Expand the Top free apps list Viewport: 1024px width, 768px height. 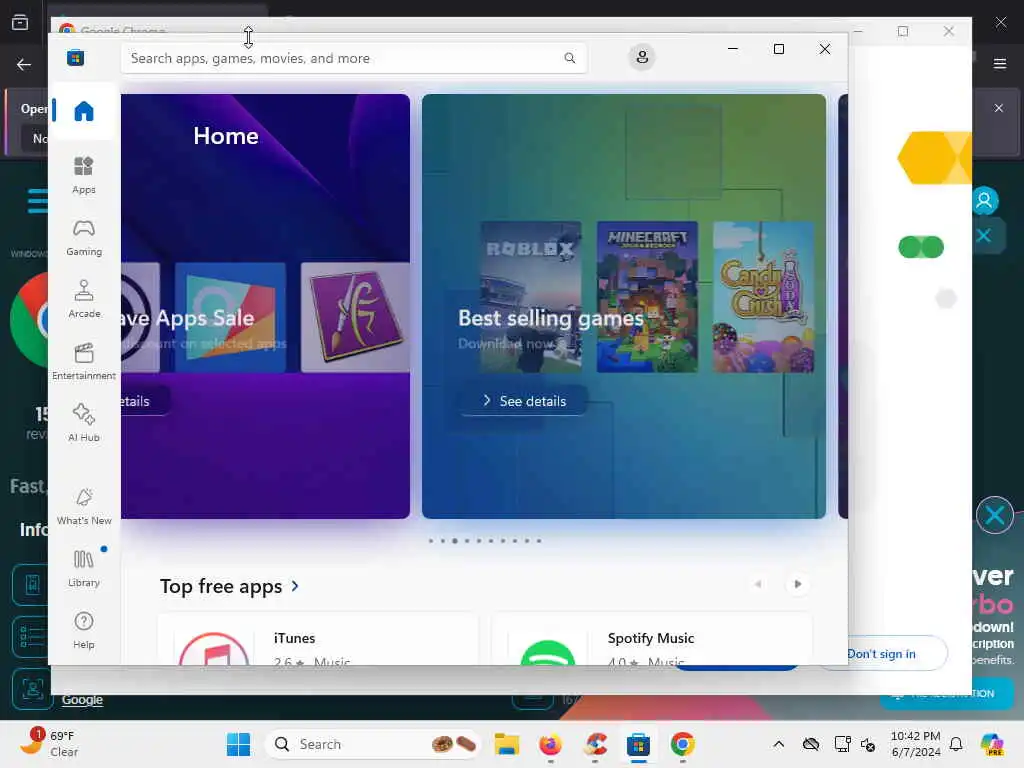[230, 586]
